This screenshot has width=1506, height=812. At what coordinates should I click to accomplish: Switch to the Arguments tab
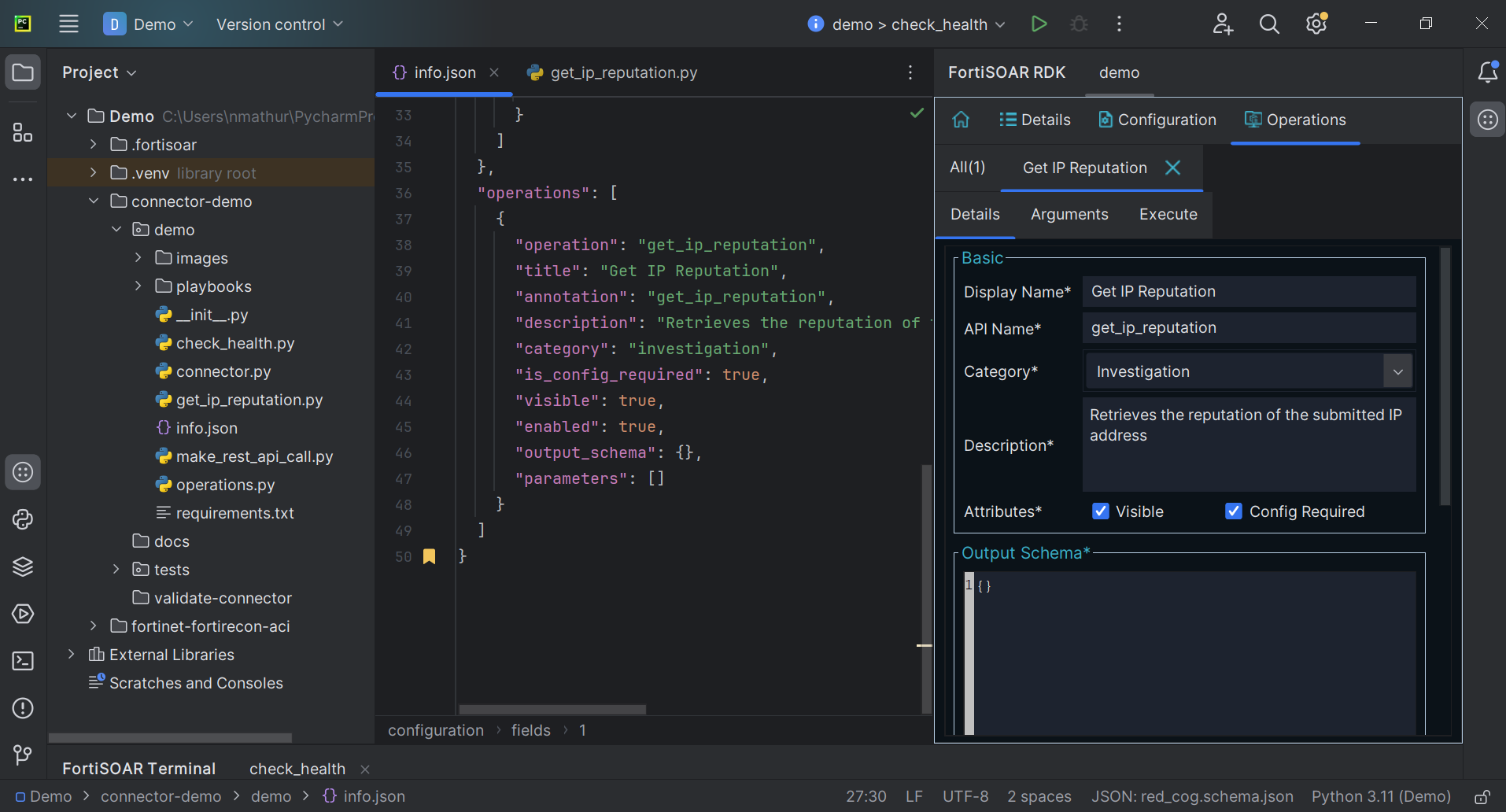click(1069, 214)
